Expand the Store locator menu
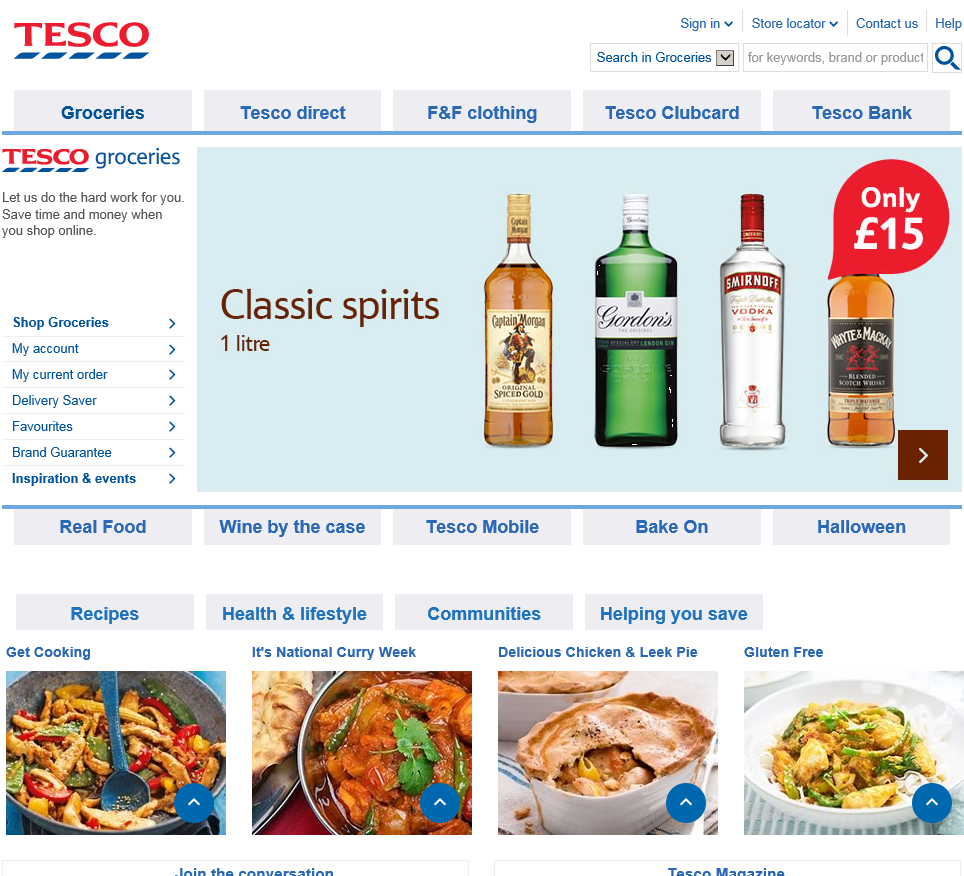The width and height of the screenshot is (964, 876). pos(794,23)
